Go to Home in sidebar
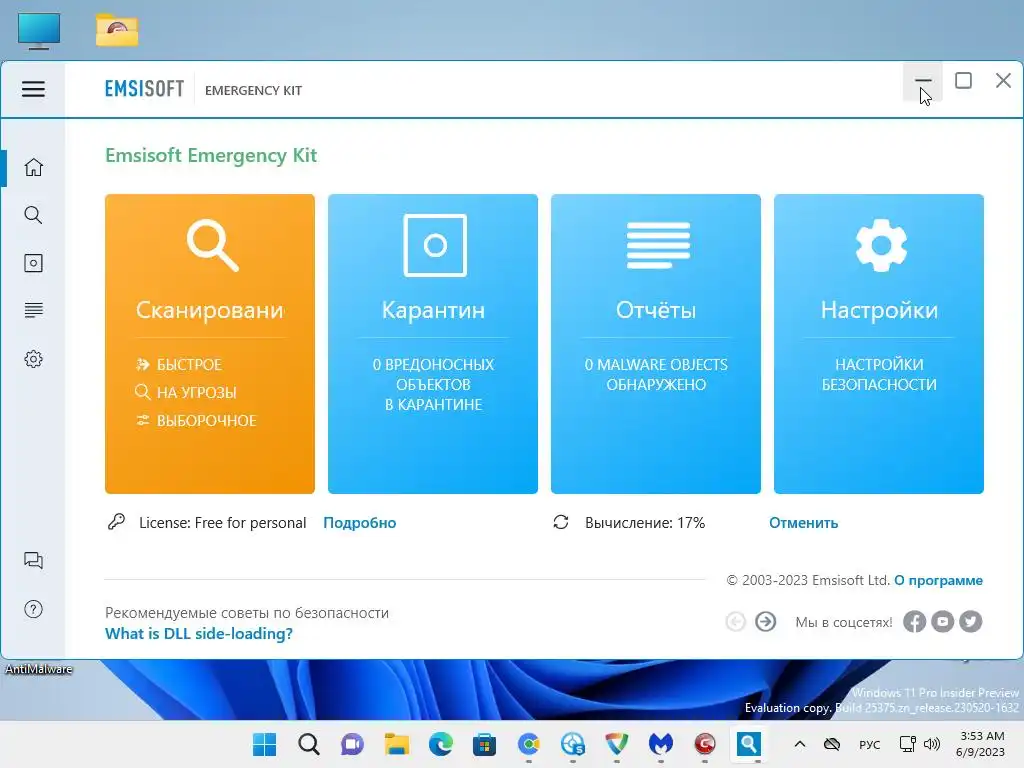 click(33, 167)
